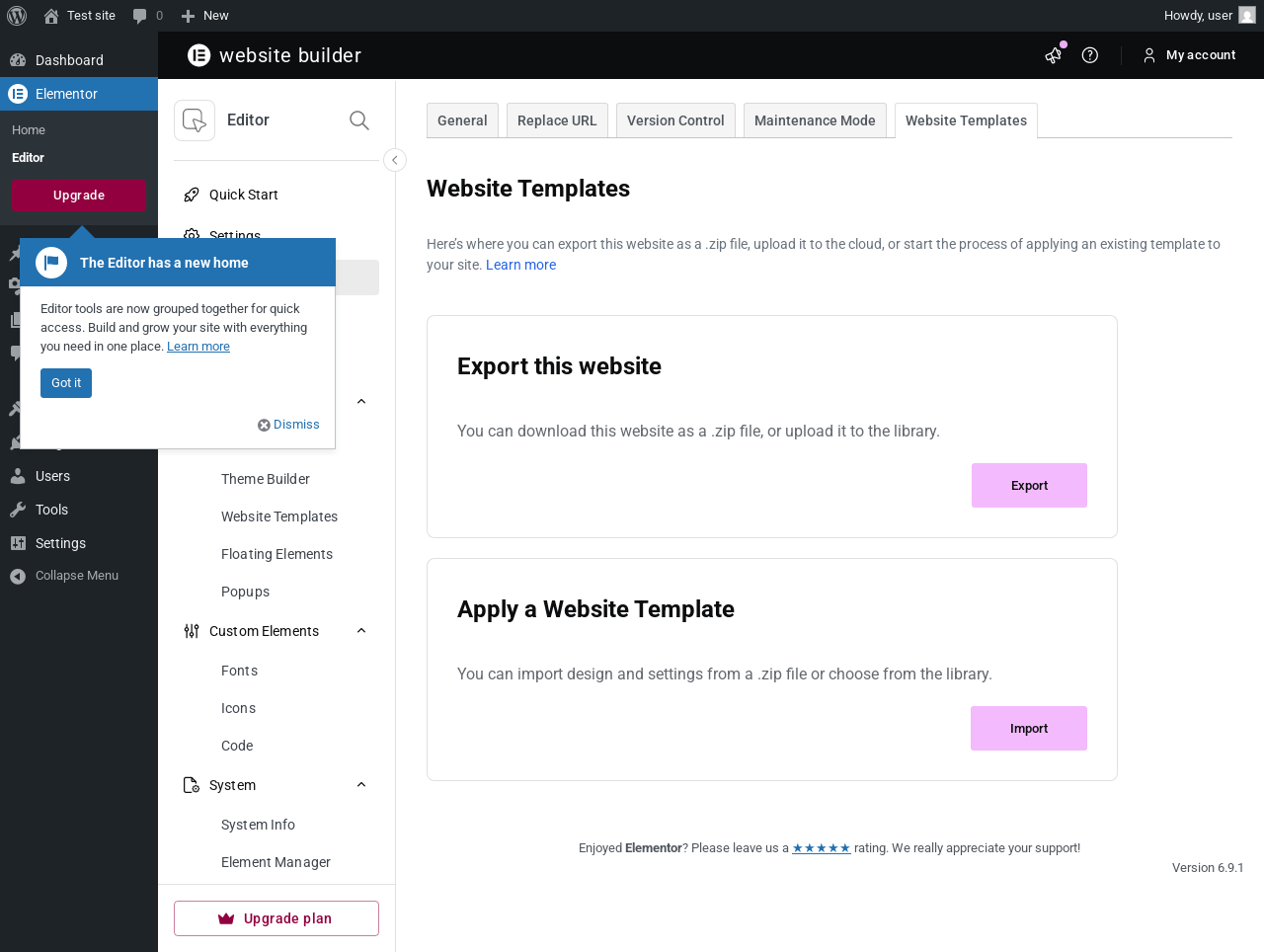This screenshot has width=1264, height=952.
Task: Collapse the Custom Elements section
Action: click(361, 631)
